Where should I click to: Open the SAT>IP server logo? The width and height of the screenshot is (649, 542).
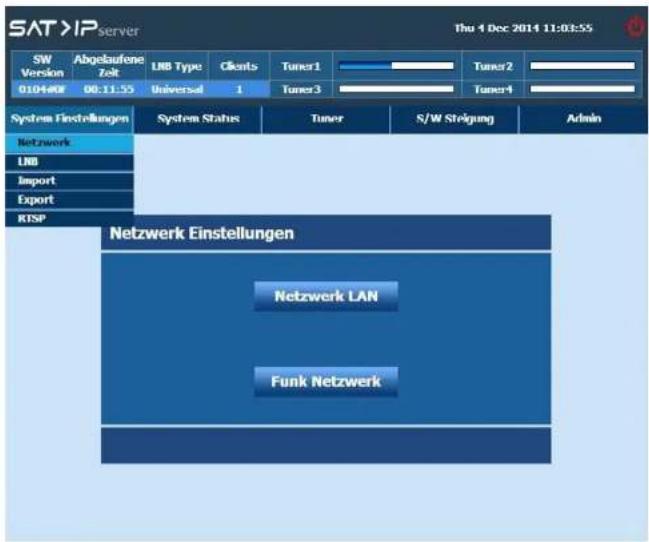[74, 29]
